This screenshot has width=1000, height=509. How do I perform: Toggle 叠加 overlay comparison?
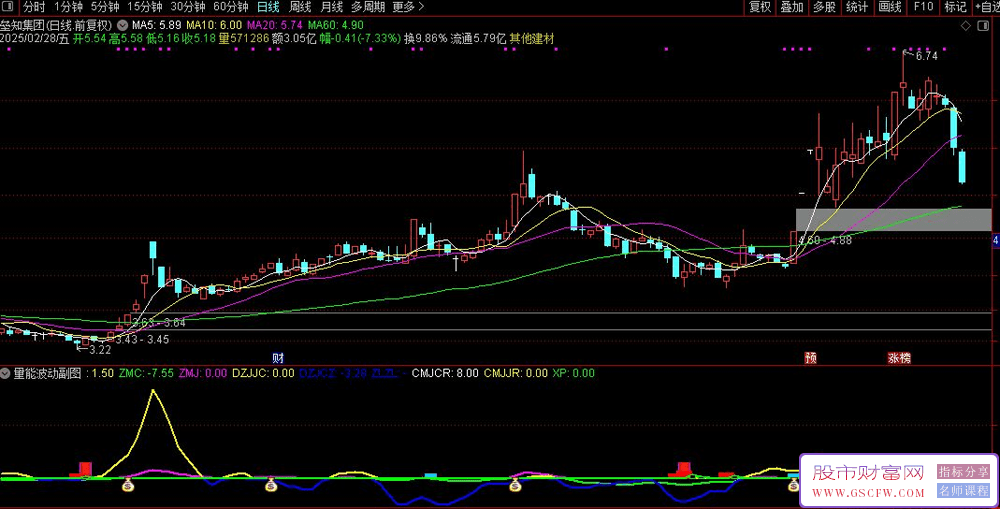[792, 7]
